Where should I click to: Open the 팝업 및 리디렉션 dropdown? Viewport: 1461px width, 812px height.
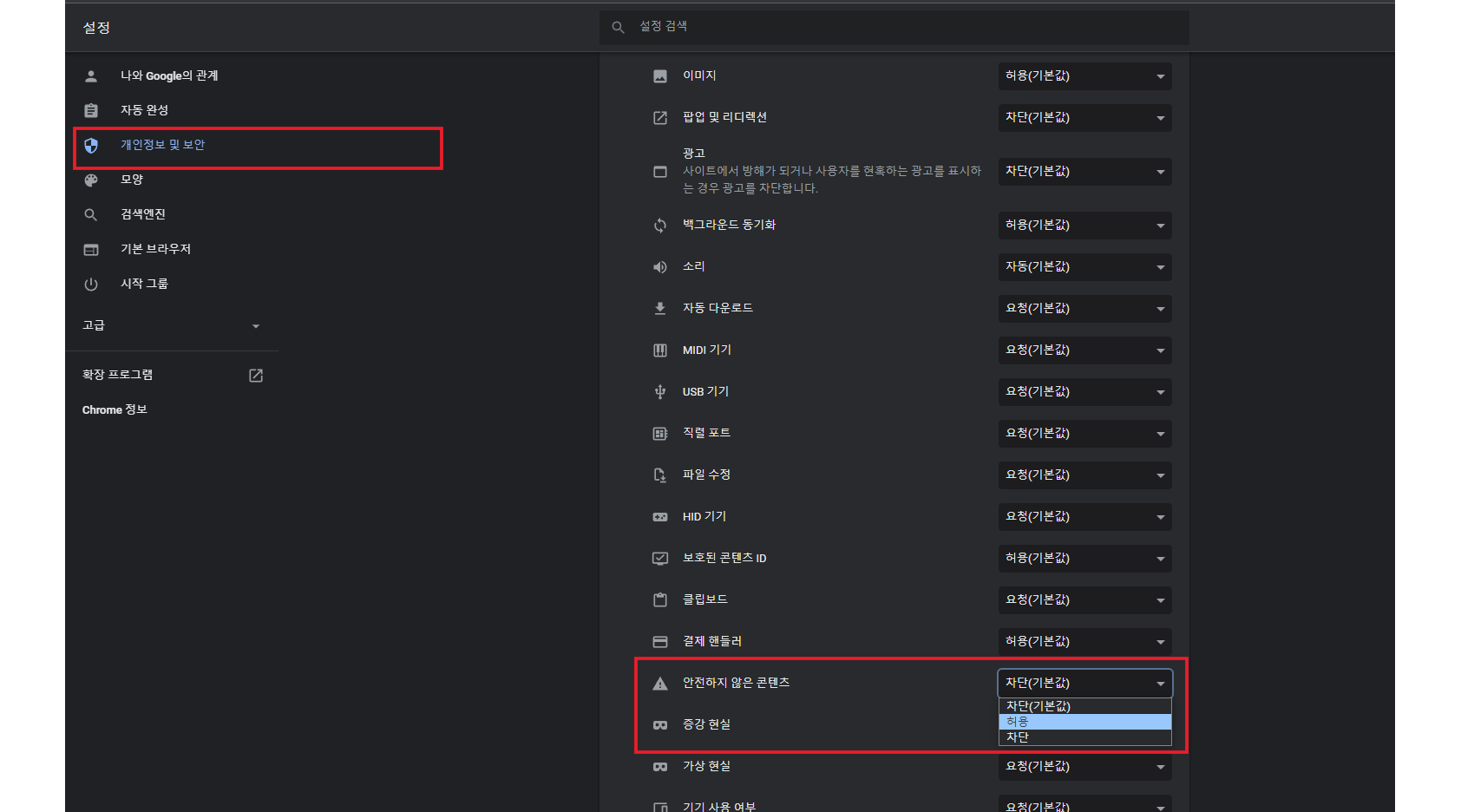pyautogui.click(x=1084, y=118)
